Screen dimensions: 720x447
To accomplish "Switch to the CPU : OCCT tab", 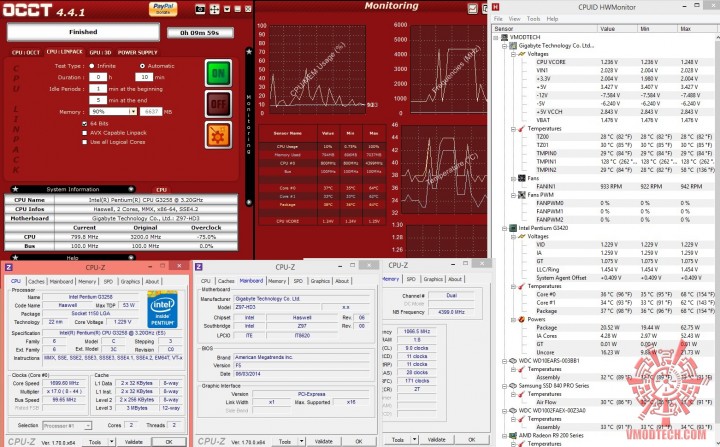I will pos(26,52).
